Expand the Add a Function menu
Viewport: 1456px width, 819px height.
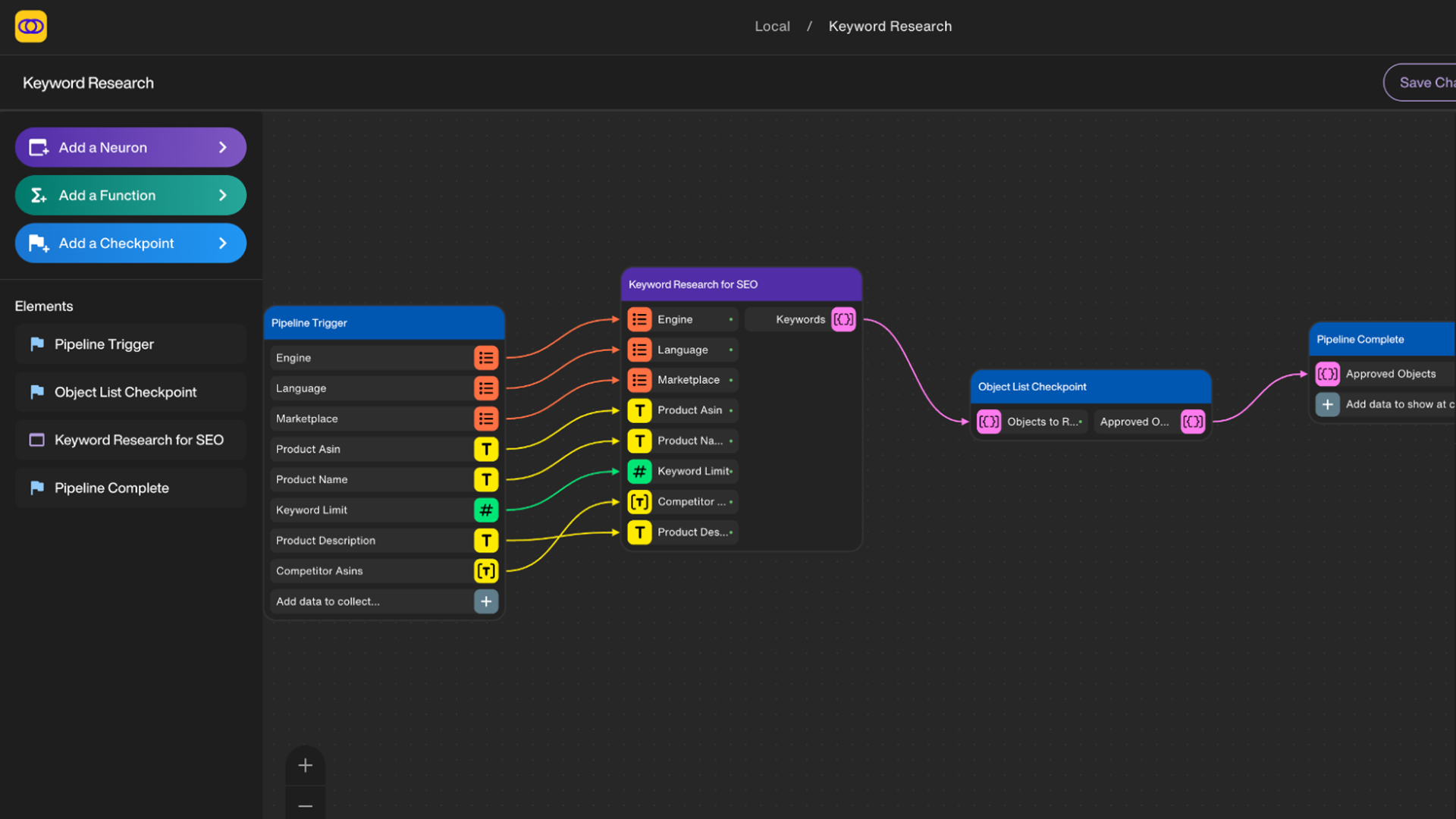[130, 195]
